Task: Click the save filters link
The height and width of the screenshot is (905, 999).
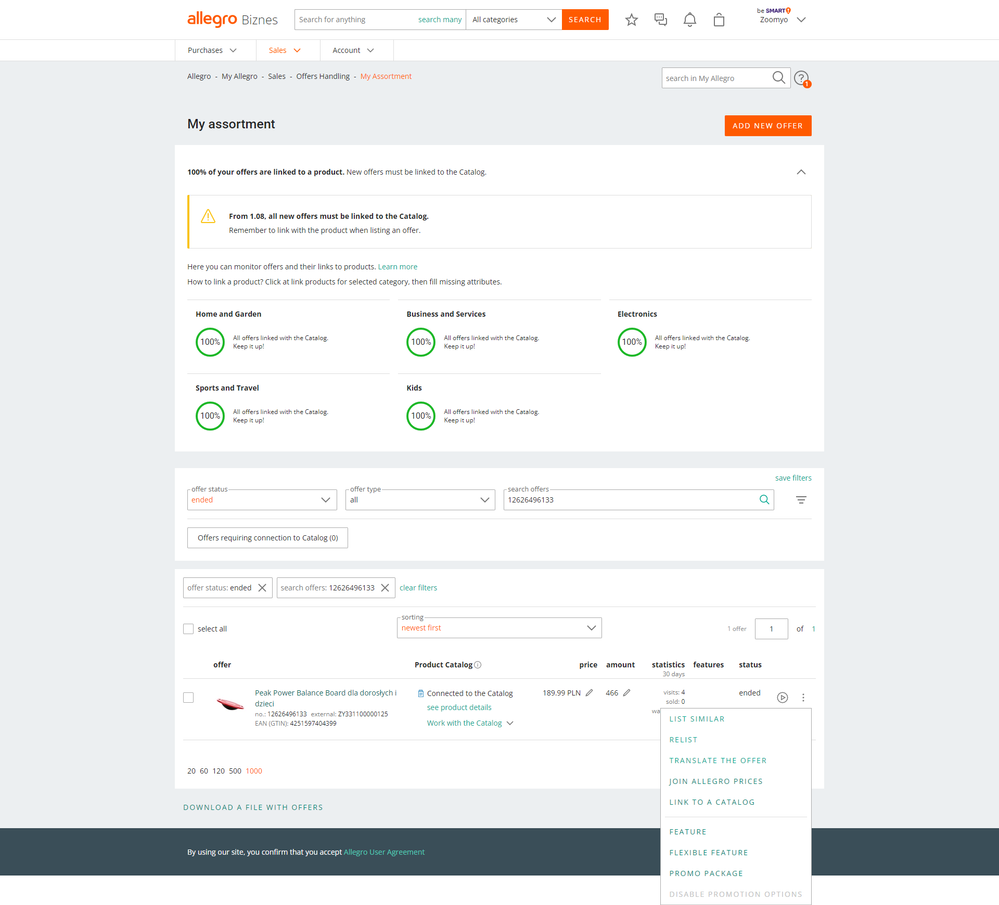Action: 793,478
